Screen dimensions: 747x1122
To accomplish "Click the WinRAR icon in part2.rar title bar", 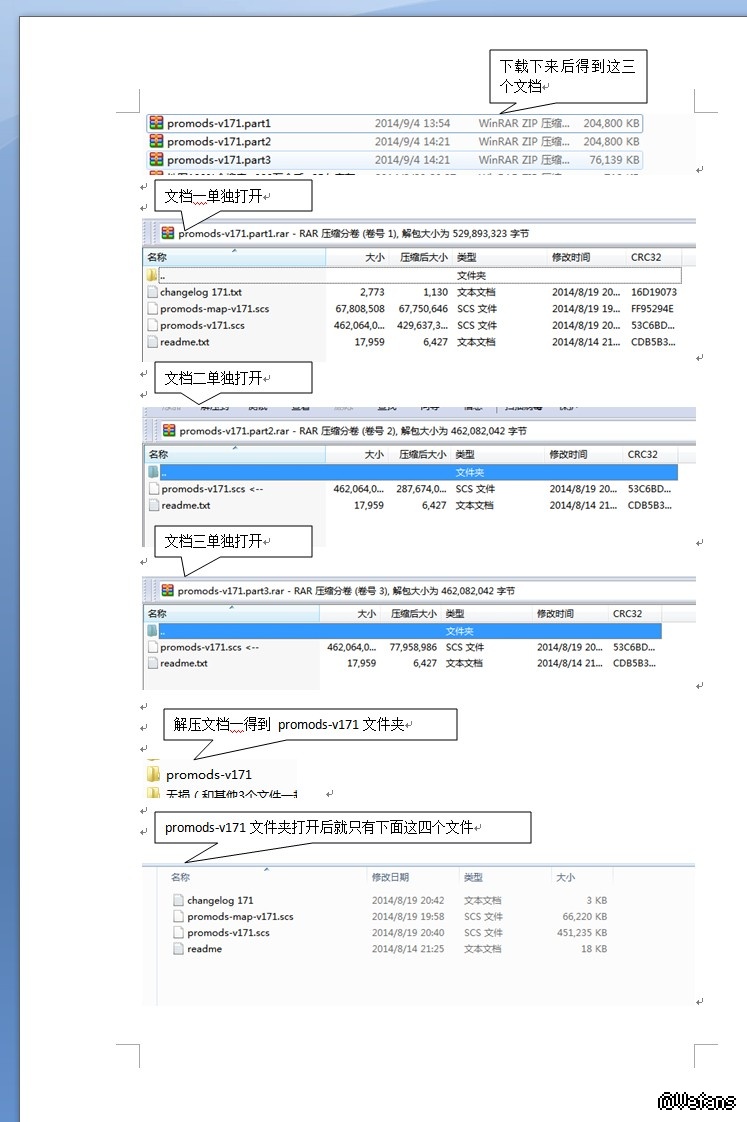I will click(x=168, y=430).
